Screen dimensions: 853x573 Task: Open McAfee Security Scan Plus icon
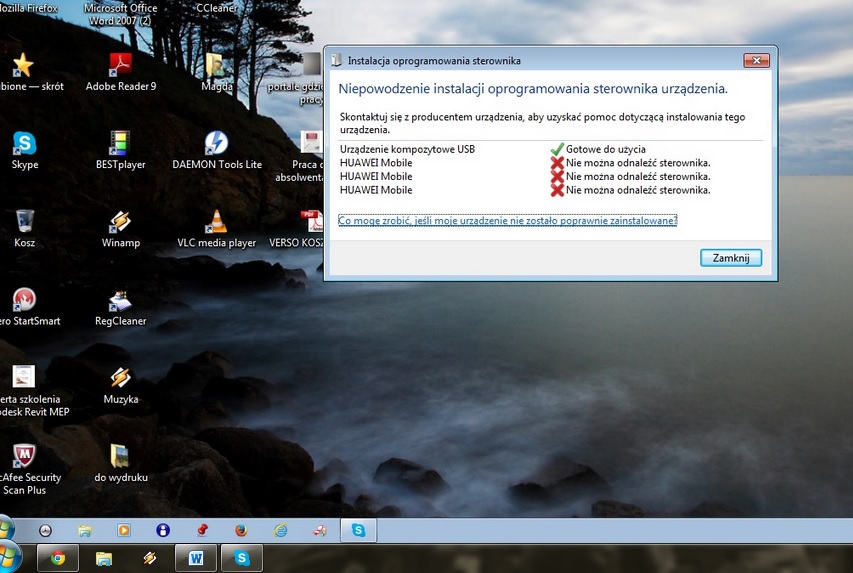[25, 457]
